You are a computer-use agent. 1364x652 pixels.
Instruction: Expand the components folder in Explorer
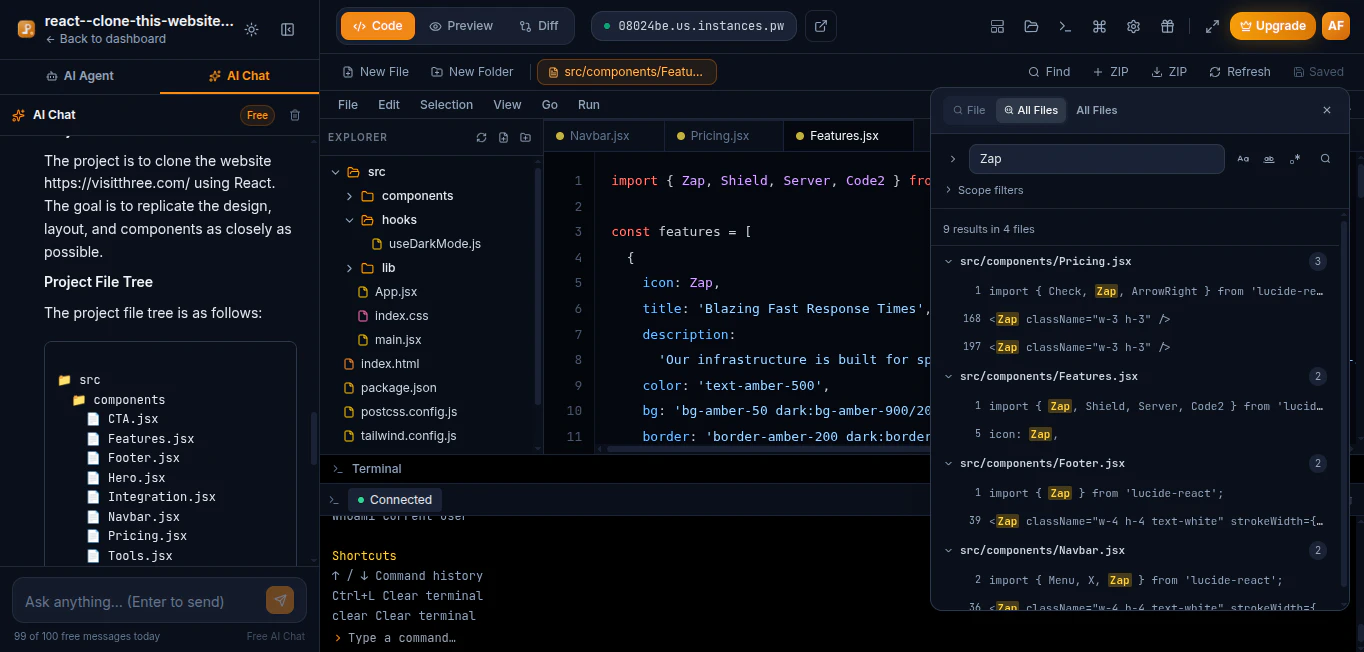click(x=416, y=196)
